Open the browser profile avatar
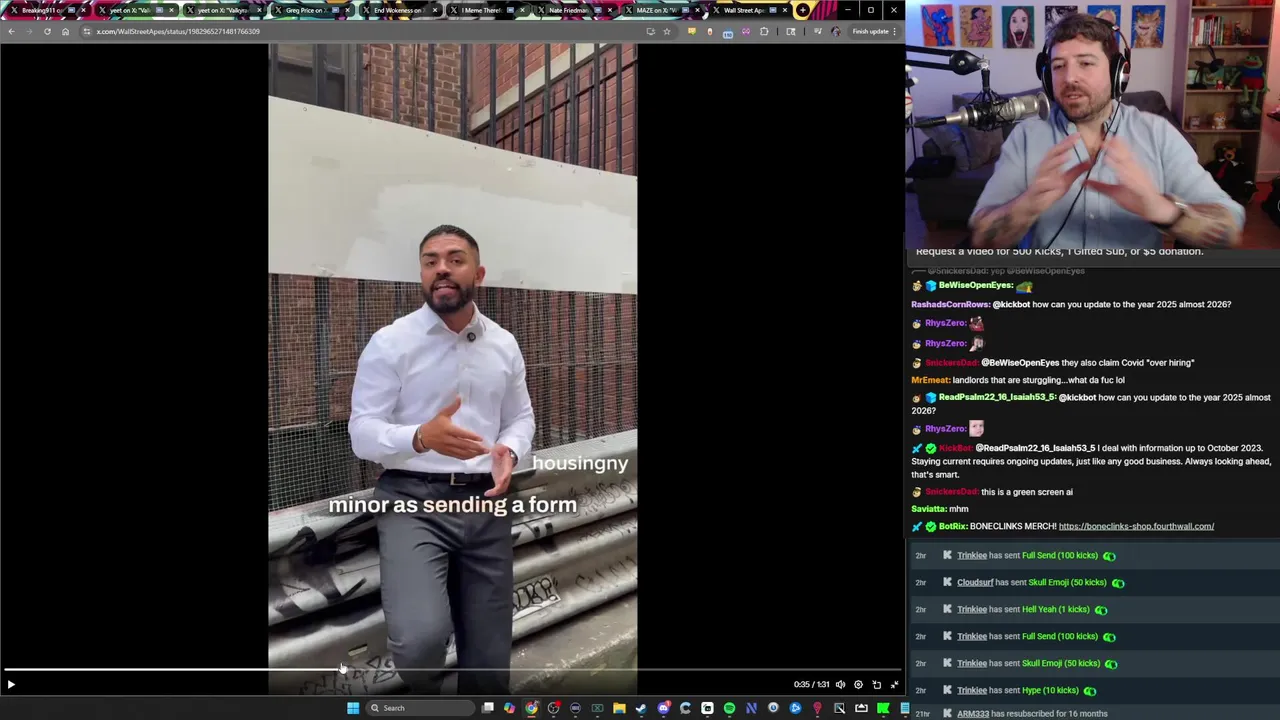This screenshot has height=720, width=1280. 836,31
